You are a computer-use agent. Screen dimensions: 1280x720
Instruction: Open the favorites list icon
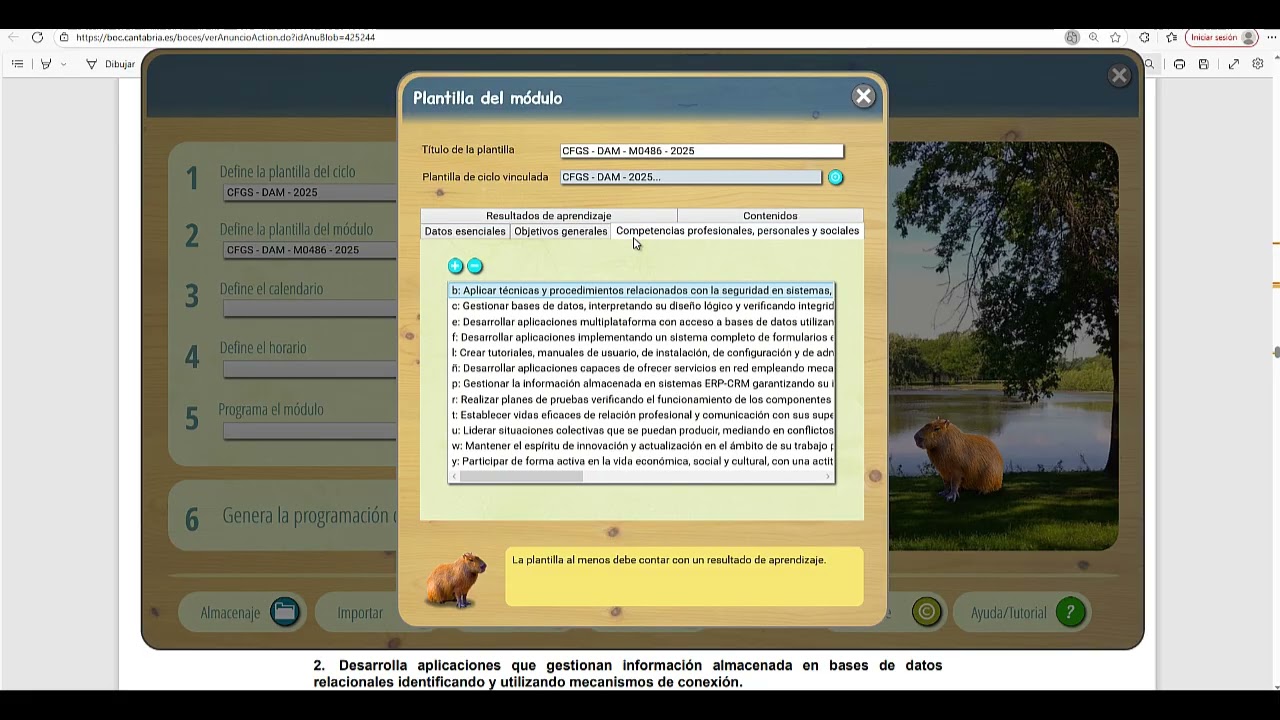[x=1171, y=37]
